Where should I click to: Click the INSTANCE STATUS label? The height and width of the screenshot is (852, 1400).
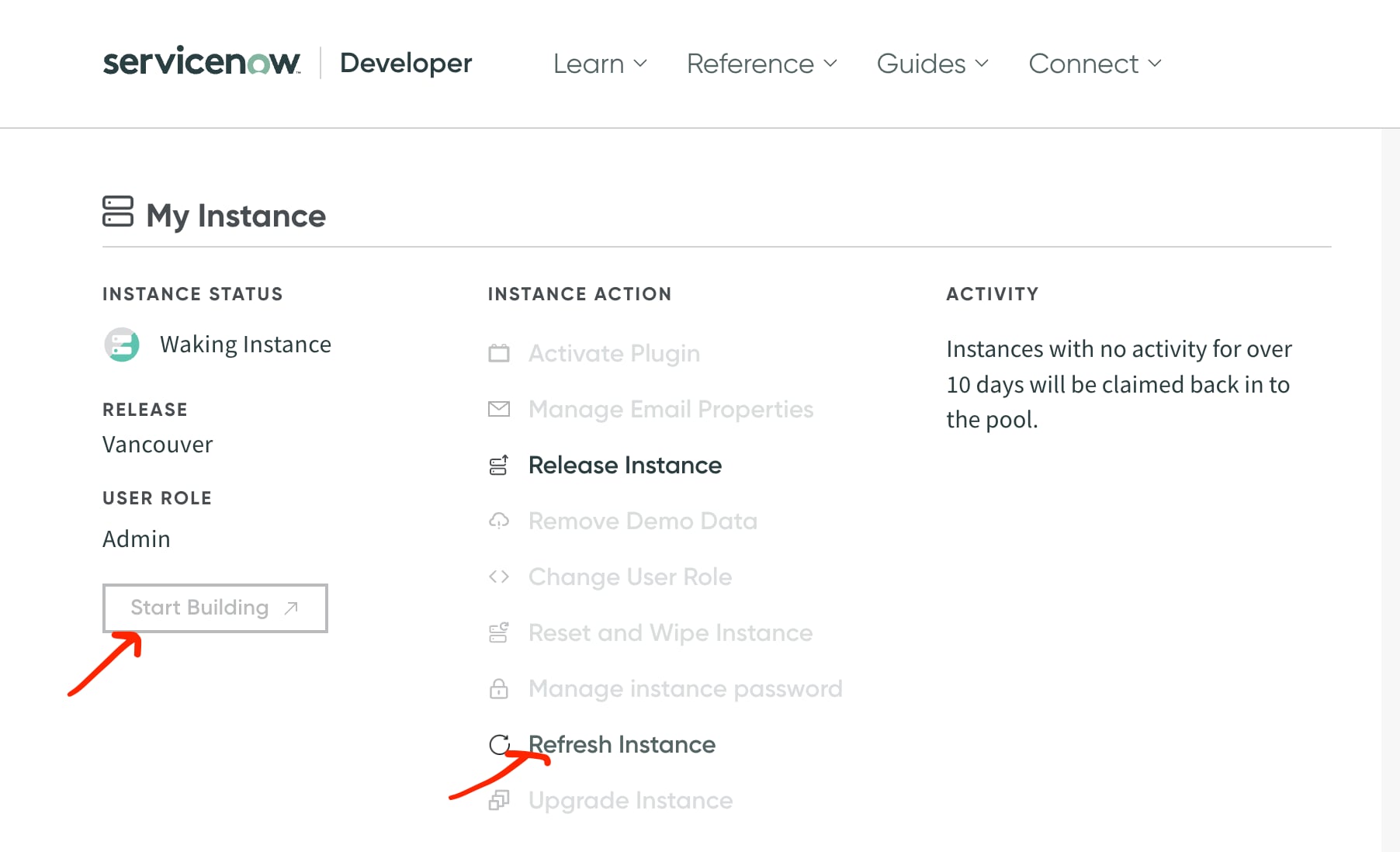coord(192,294)
